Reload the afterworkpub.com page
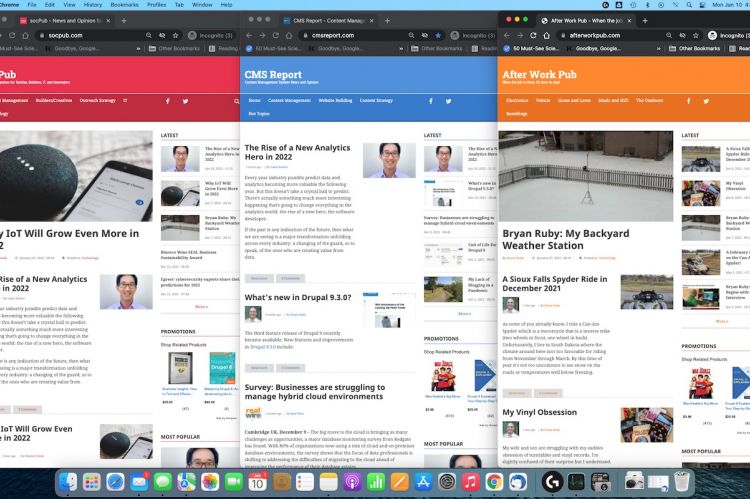750x499 pixels. pos(533,35)
